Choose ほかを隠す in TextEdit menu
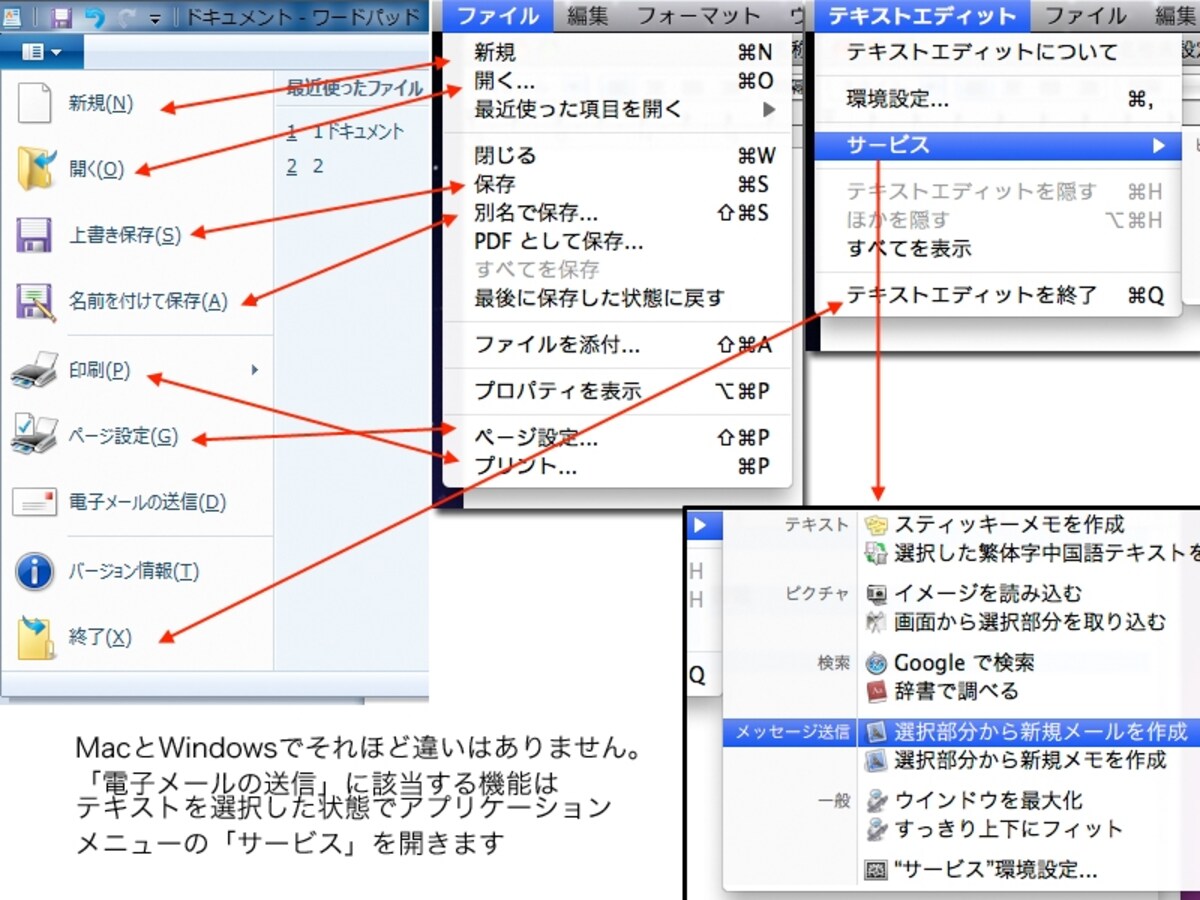Screen dimensions: 1200x900 pyautogui.click(x=999, y=220)
